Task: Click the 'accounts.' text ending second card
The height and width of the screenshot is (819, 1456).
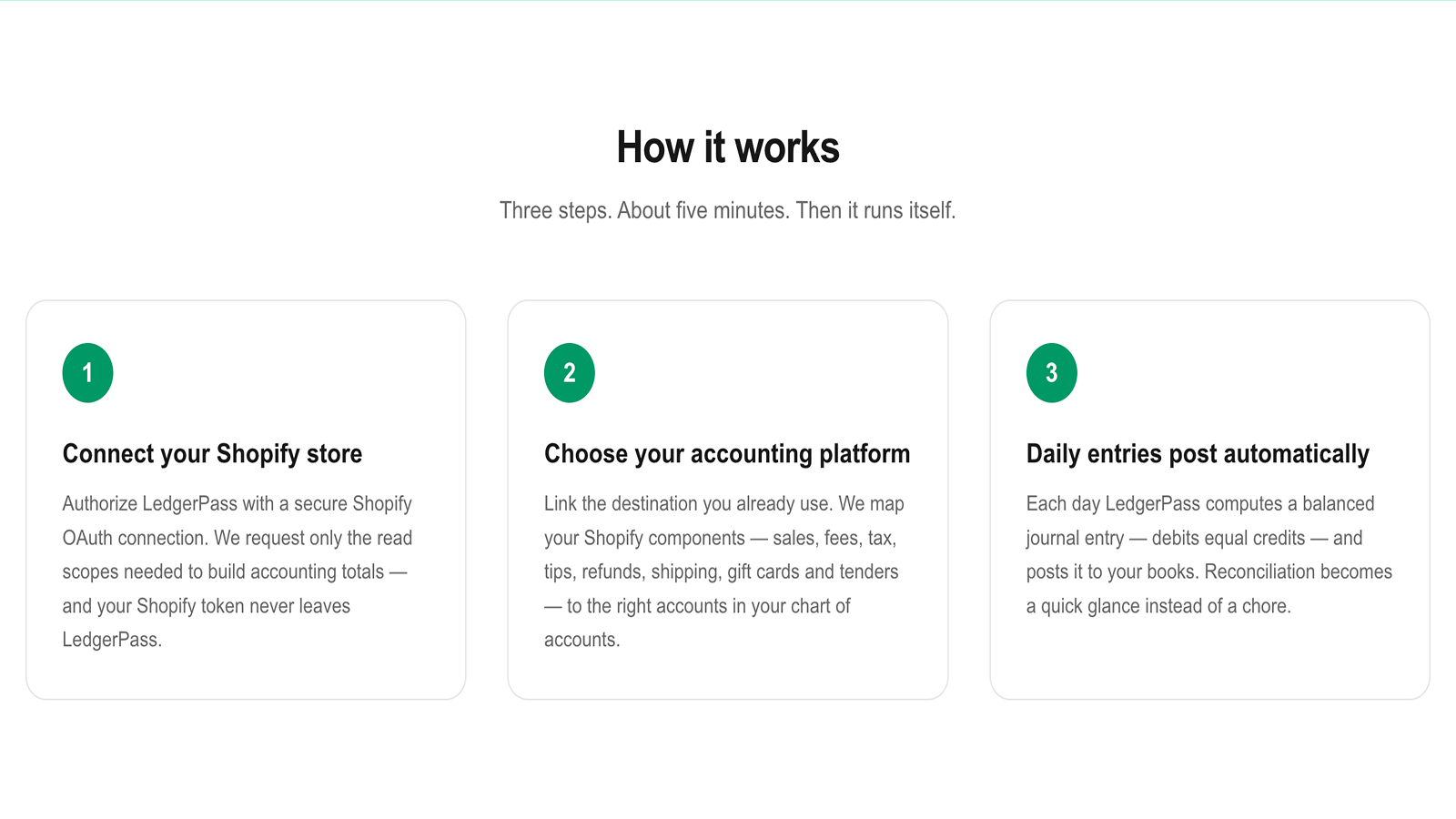Action: [582, 640]
